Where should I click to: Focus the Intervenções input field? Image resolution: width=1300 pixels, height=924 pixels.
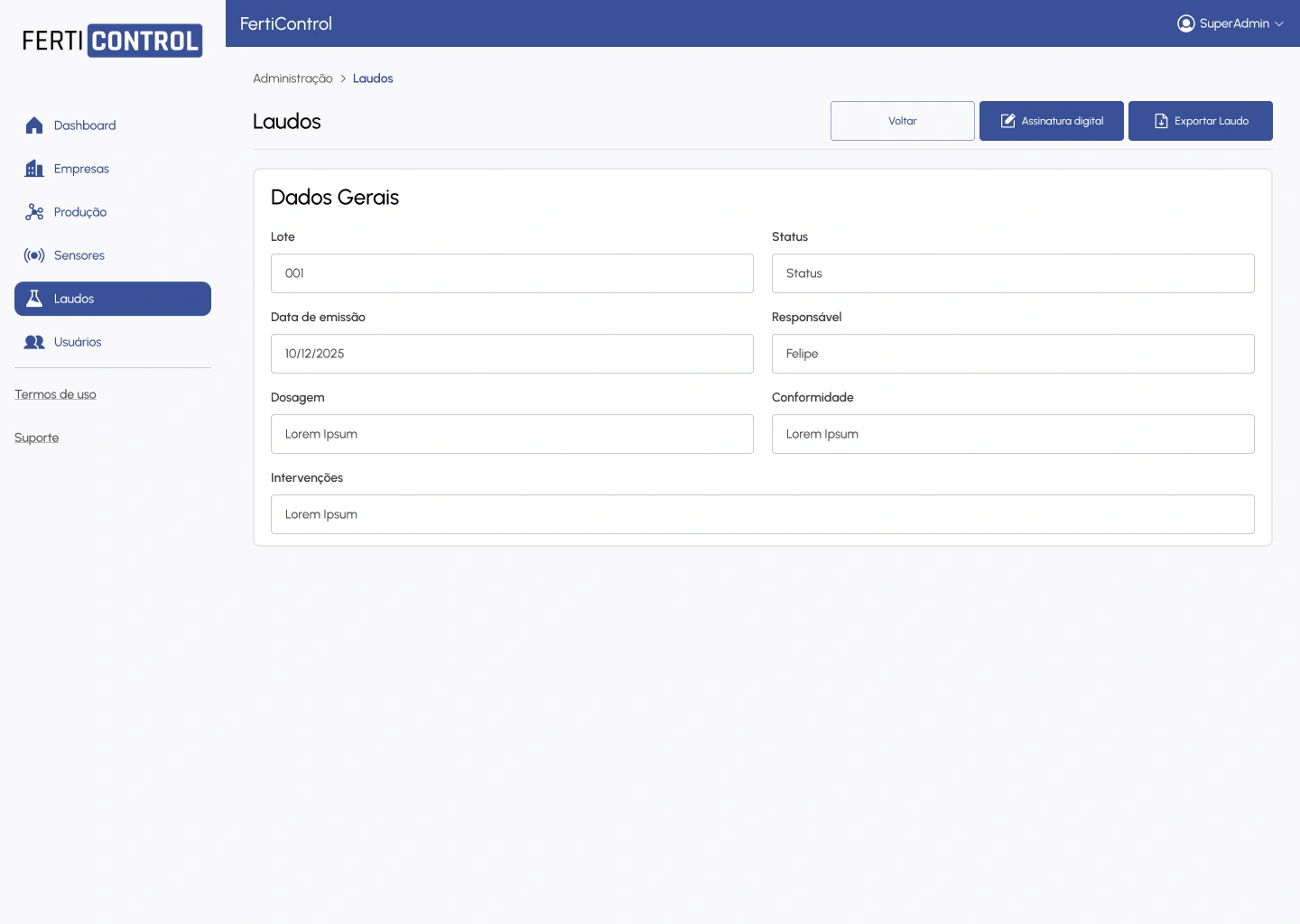tap(762, 514)
